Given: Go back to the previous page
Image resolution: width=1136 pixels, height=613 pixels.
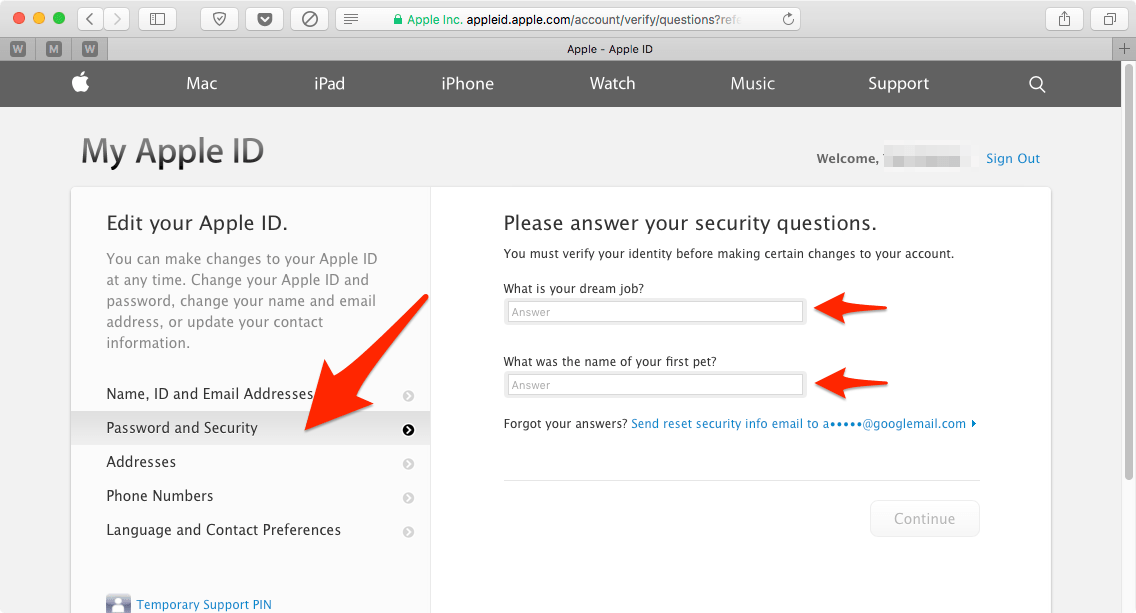Looking at the screenshot, I should tap(90, 20).
